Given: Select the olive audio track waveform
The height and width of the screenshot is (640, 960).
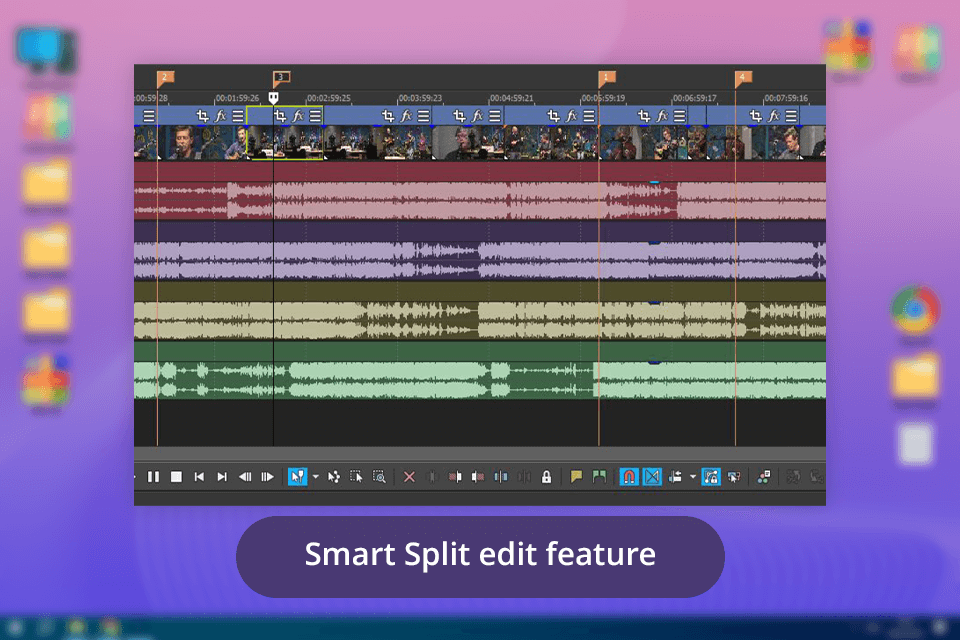Looking at the screenshot, I should tap(480, 320).
